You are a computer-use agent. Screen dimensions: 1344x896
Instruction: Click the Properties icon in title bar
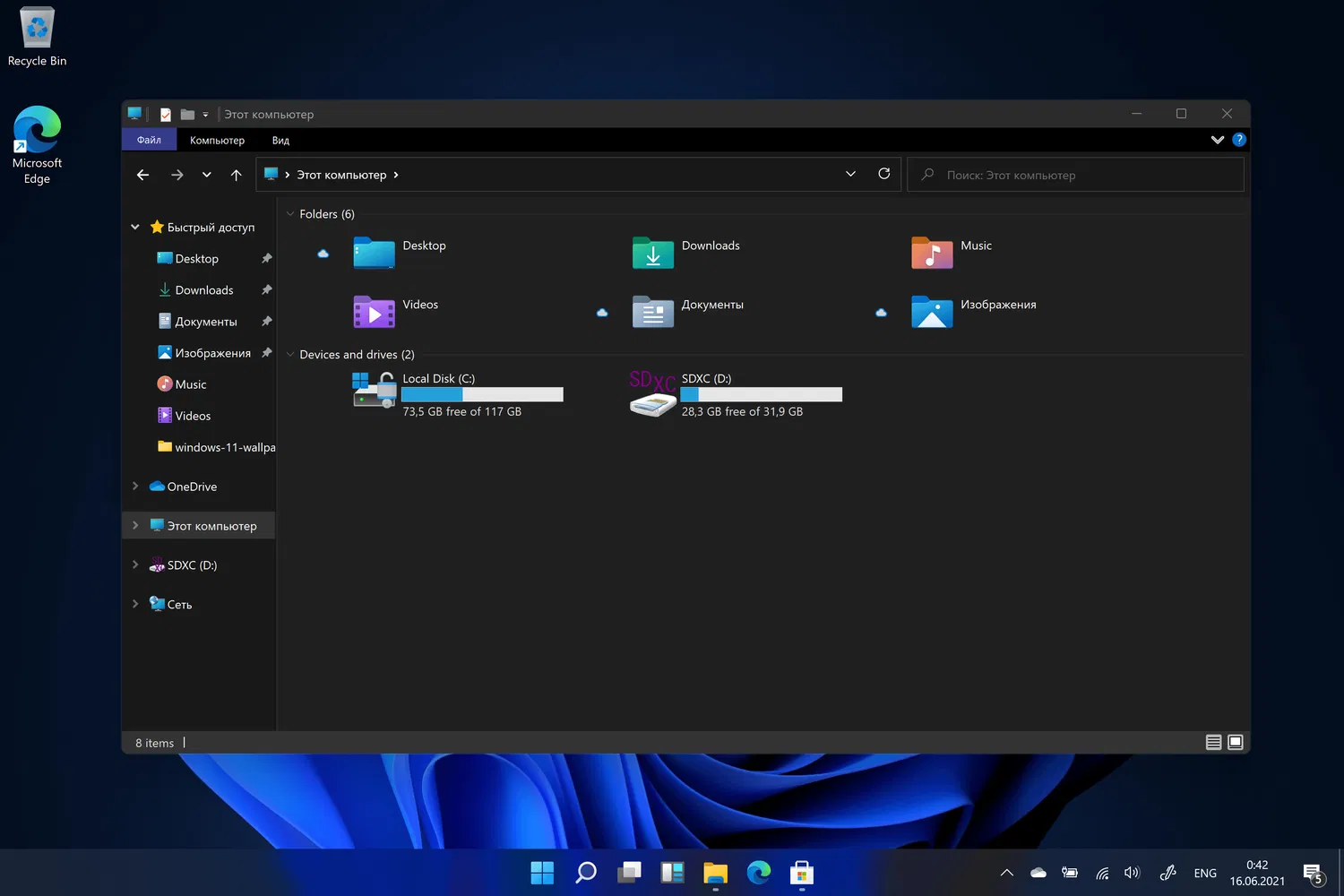point(166,115)
